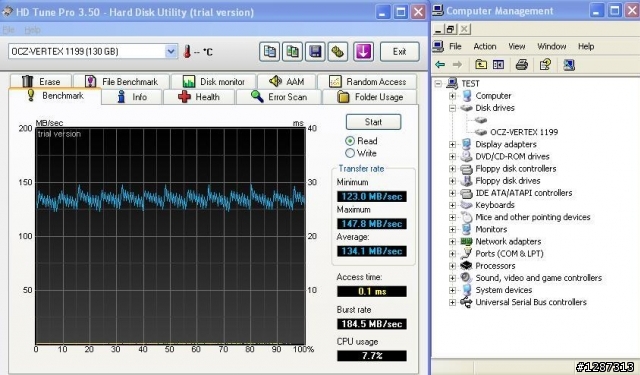Select the Benchmark tab
Viewport: 640px width, 375px height.
click(55, 96)
